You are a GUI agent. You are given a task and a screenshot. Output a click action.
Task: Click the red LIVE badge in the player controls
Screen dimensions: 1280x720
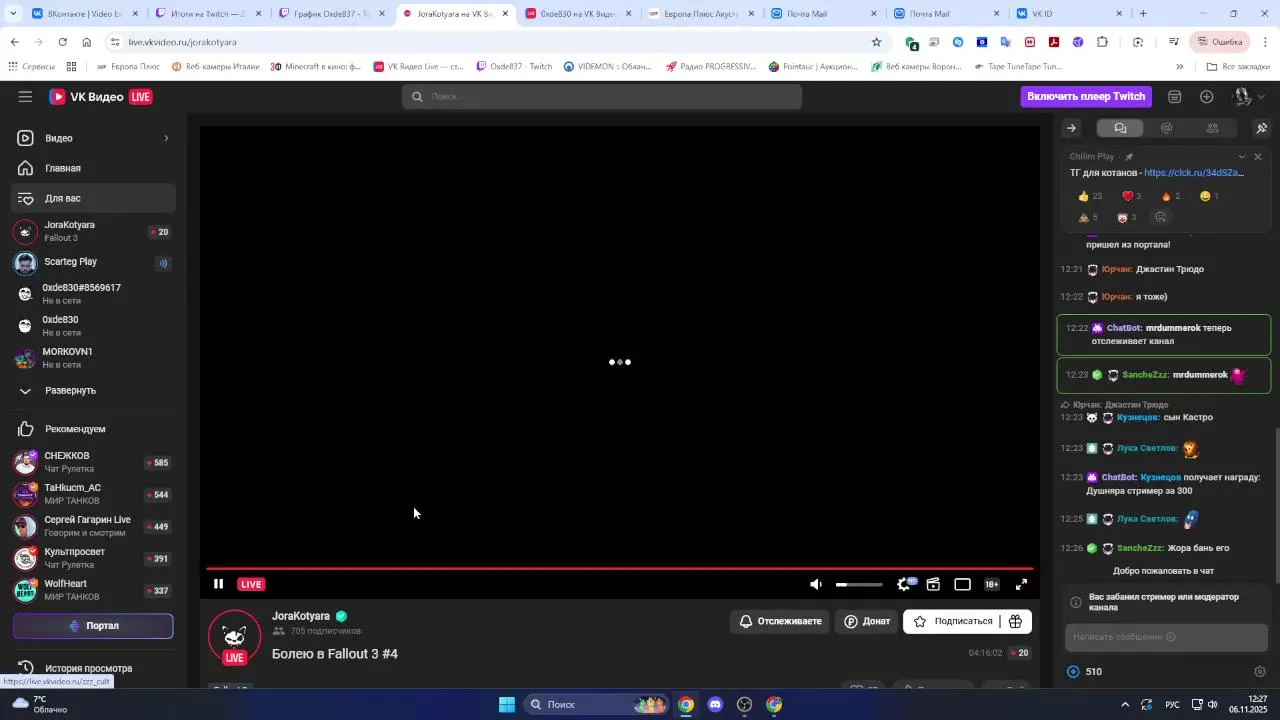pos(251,584)
